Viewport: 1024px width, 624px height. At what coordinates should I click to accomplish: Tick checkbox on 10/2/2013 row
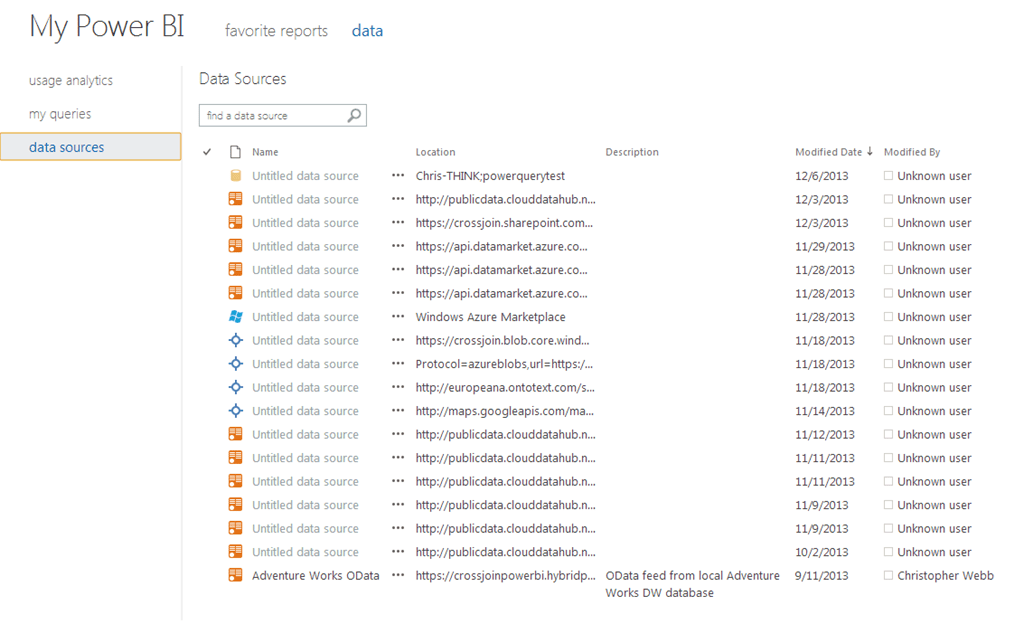[x=888, y=552]
